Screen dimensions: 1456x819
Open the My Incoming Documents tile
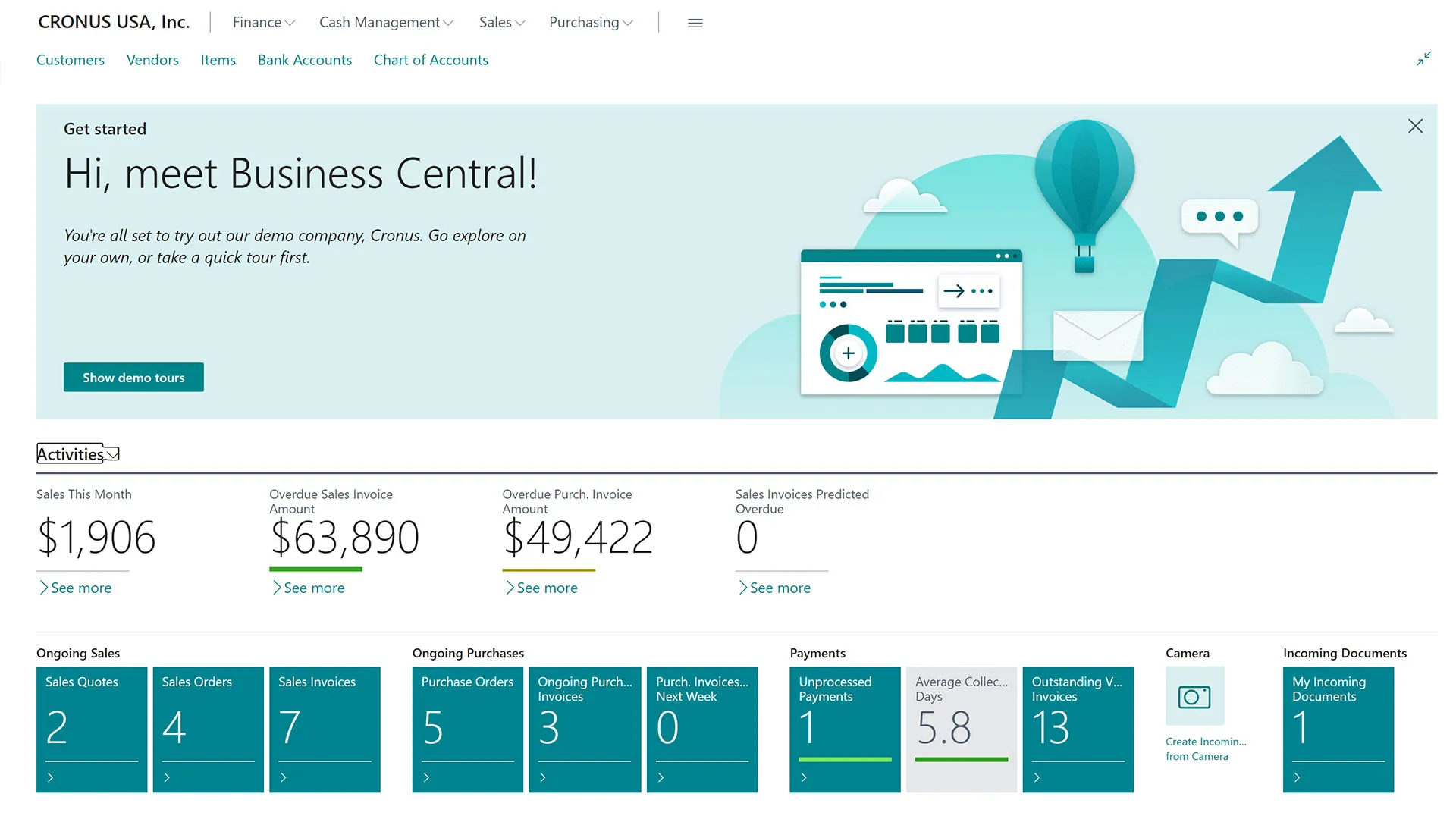[x=1338, y=728]
